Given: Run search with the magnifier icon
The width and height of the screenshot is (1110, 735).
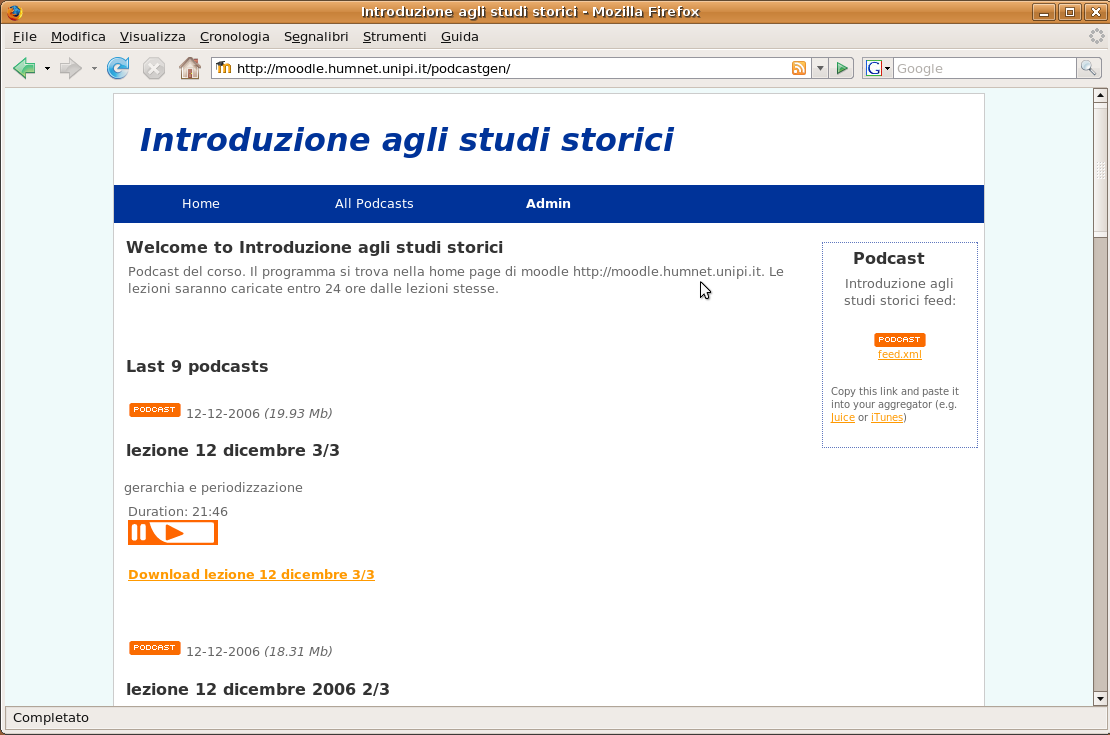Looking at the screenshot, I should tap(1089, 68).
